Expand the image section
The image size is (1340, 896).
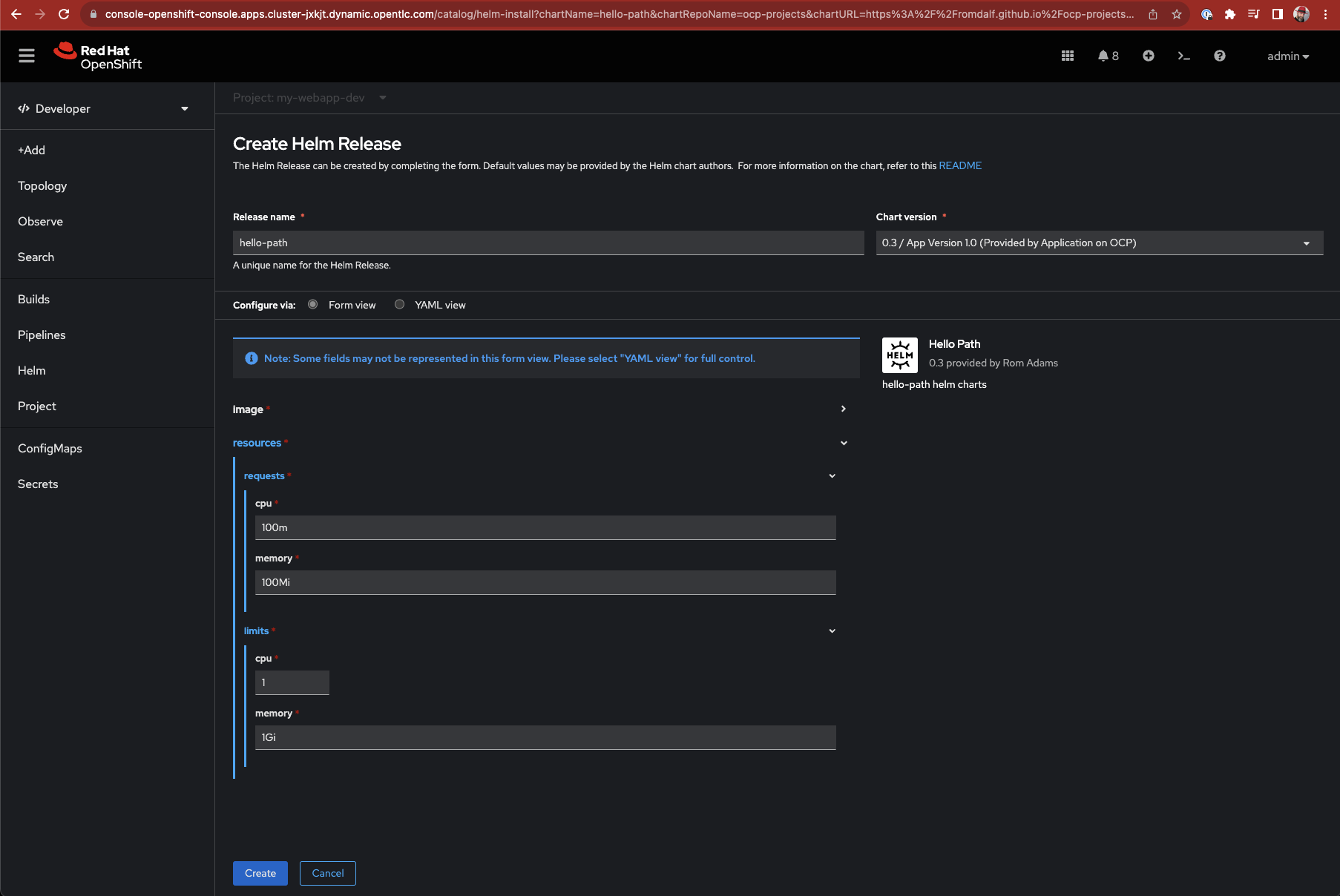843,409
